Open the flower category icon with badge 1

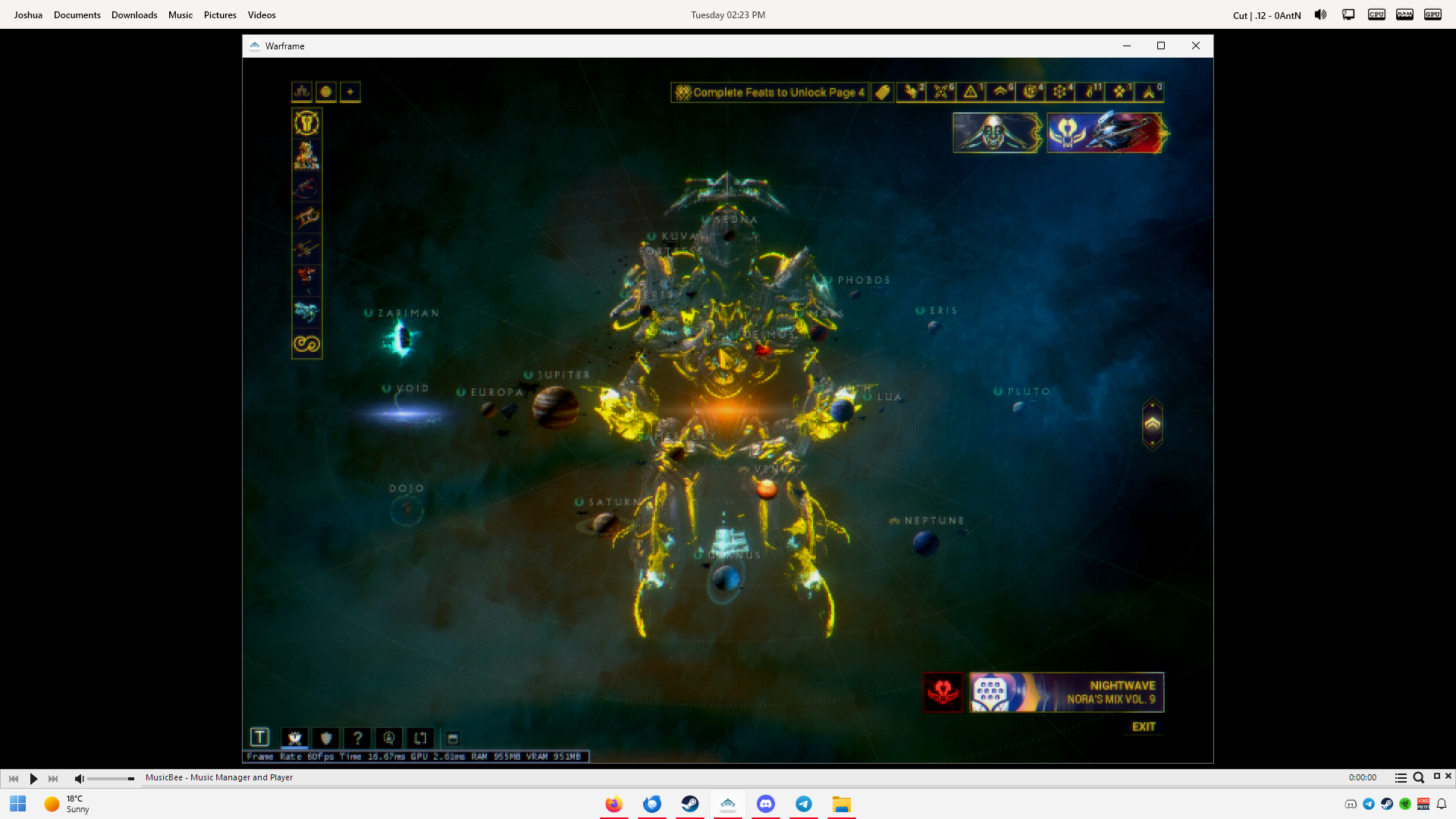pos(1119,93)
